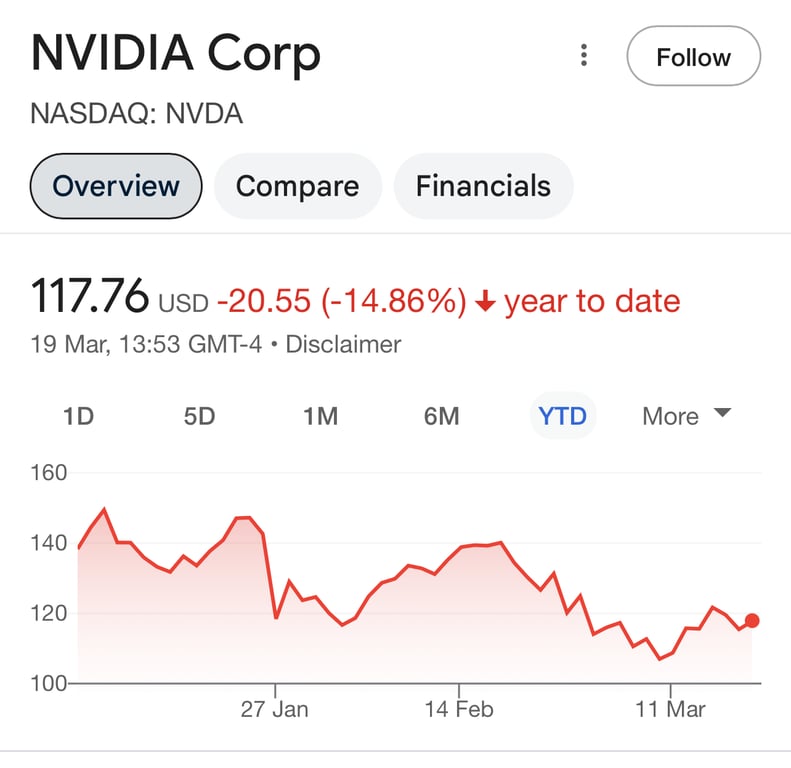791x768 pixels.
Task: Click the 27 Jan date label
Action: click(x=275, y=710)
